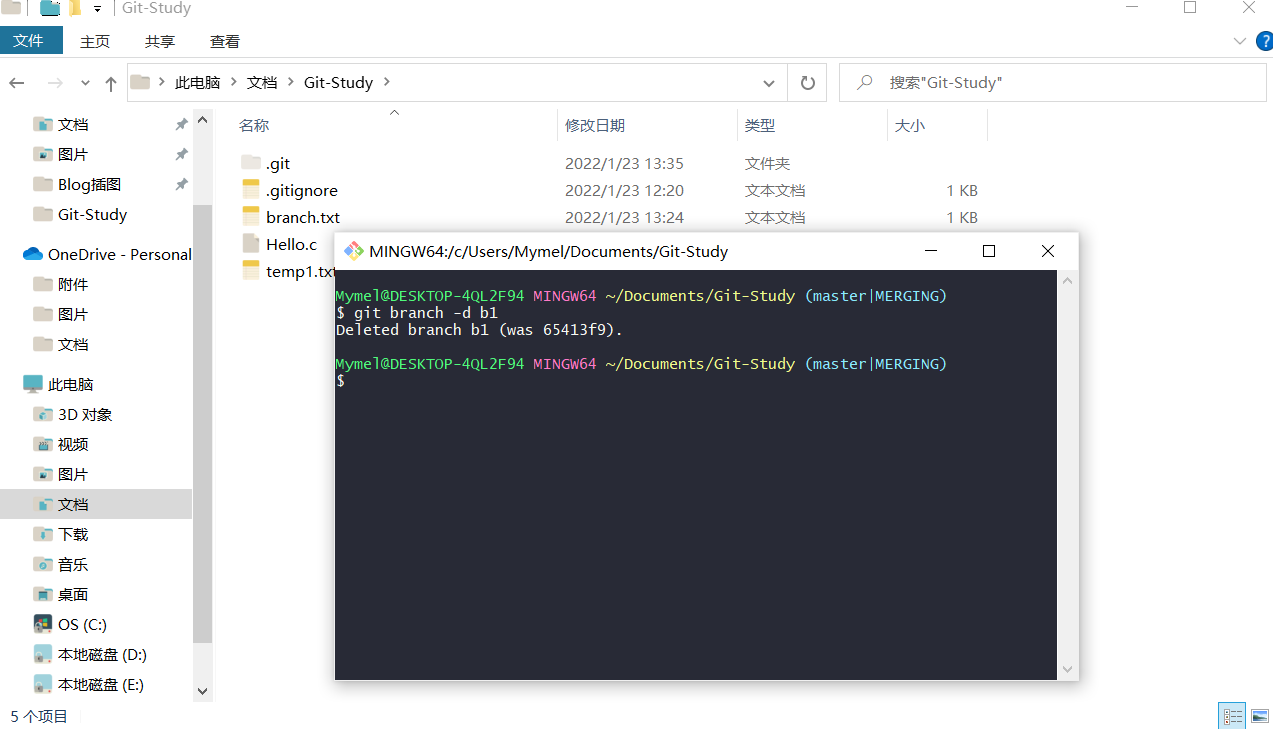Select the Hello.c file icon
Viewport: 1273px width, 729px height.
251,244
